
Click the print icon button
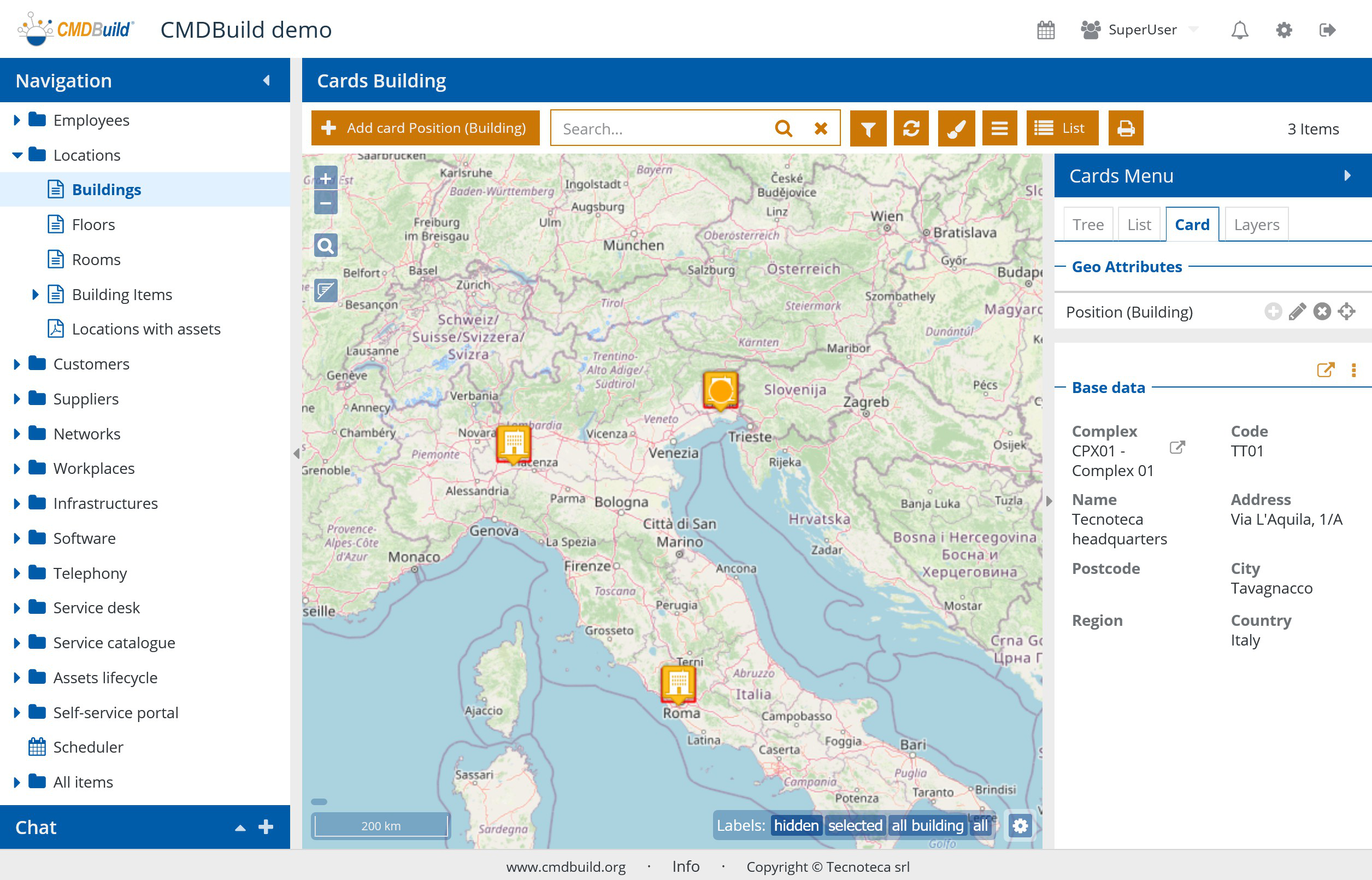1125,128
